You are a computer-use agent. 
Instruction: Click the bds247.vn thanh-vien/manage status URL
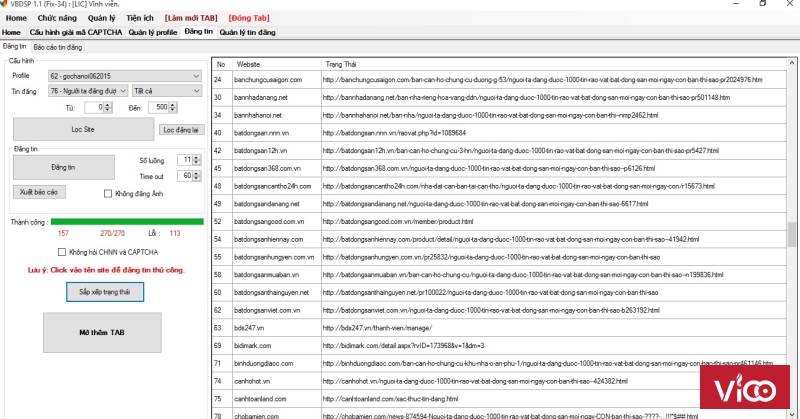click(x=377, y=328)
